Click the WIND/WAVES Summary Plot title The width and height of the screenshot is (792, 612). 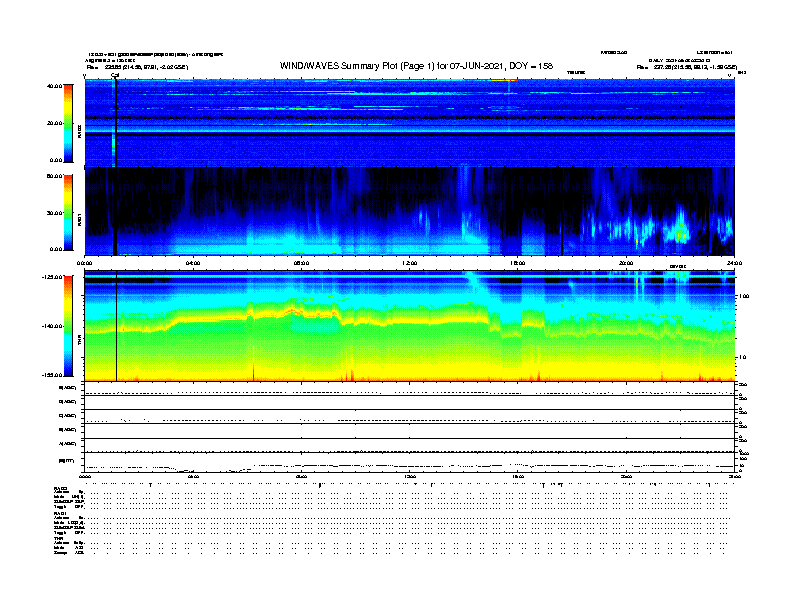(416, 66)
